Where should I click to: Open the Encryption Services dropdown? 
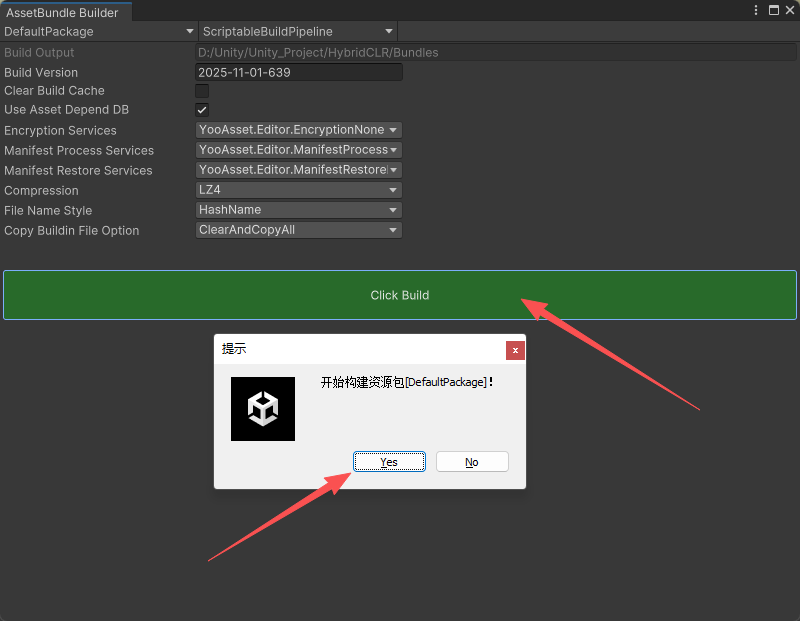pos(298,130)
